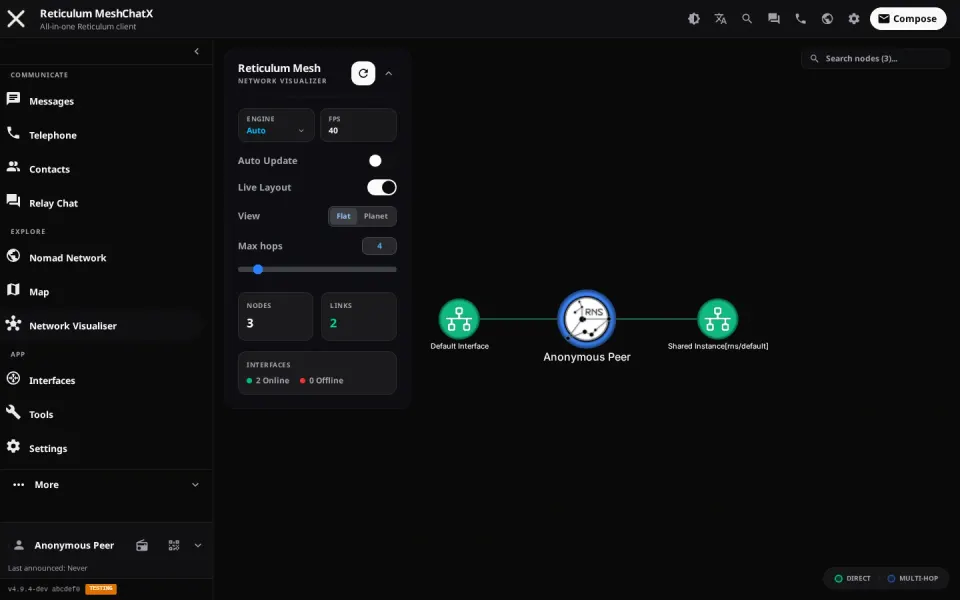The height and width of the screenshot is (600, 960).
Task: Click the 2 Online interfaces indicator
Action: pyautogui.click(x=268, y=380)
